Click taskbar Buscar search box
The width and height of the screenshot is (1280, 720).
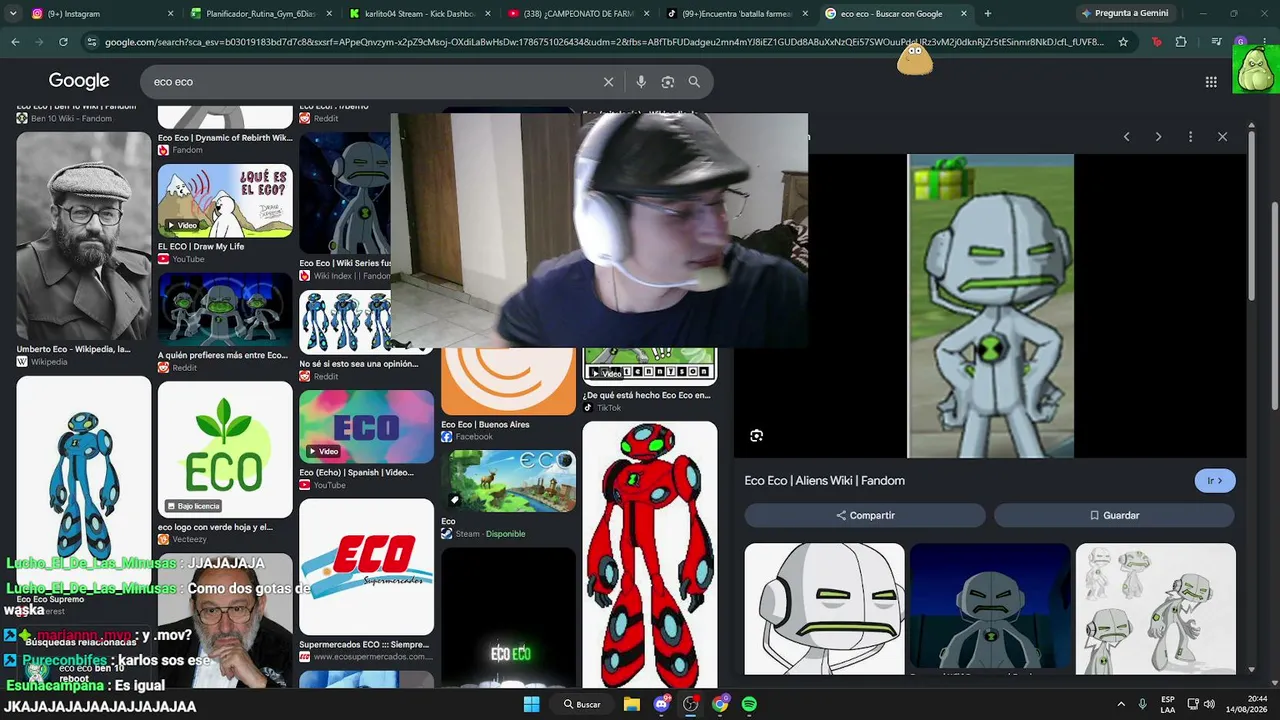[582, 704]
